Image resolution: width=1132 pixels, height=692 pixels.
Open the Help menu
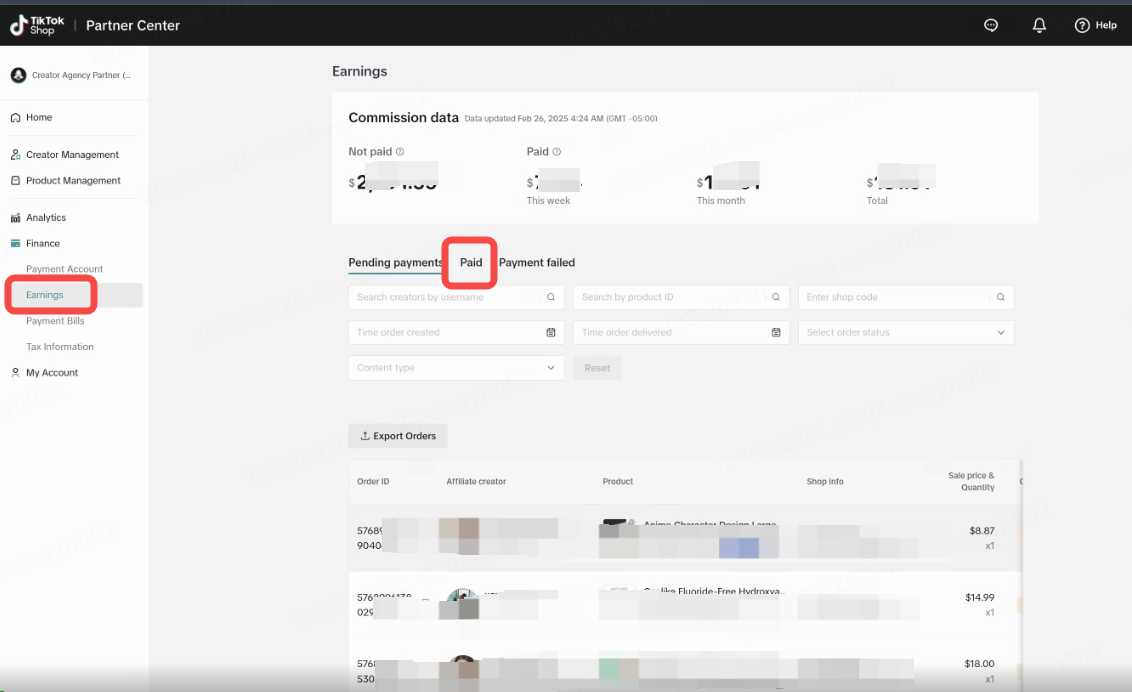pyautogui.click(x=1095, y=25)
